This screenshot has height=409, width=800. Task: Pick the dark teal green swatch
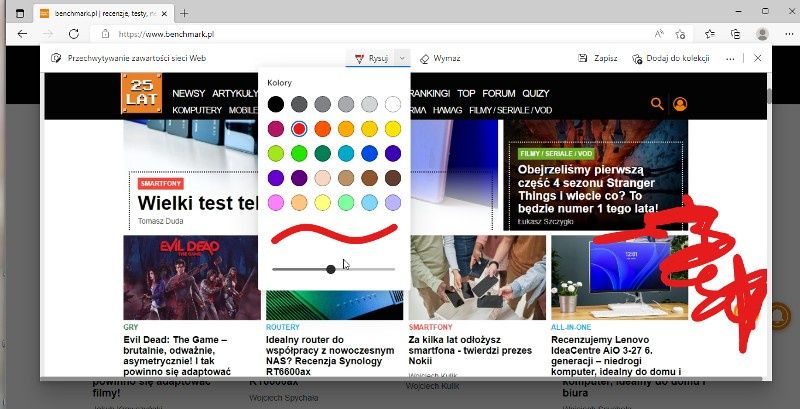point(322,154)
